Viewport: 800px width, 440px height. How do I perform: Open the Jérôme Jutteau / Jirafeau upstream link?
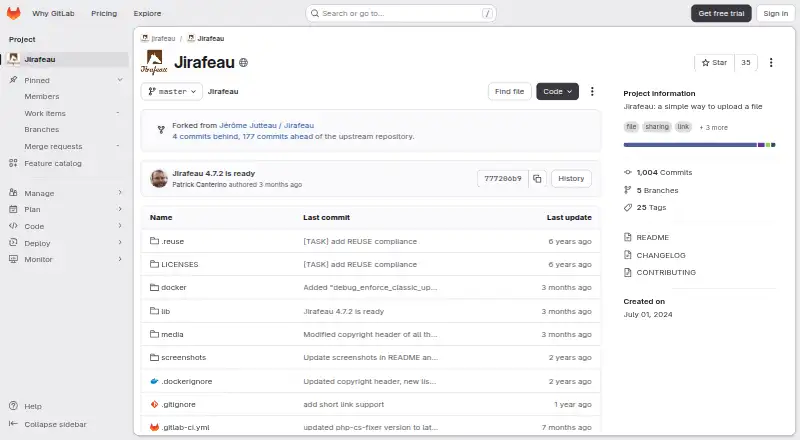tap(266, 125)
